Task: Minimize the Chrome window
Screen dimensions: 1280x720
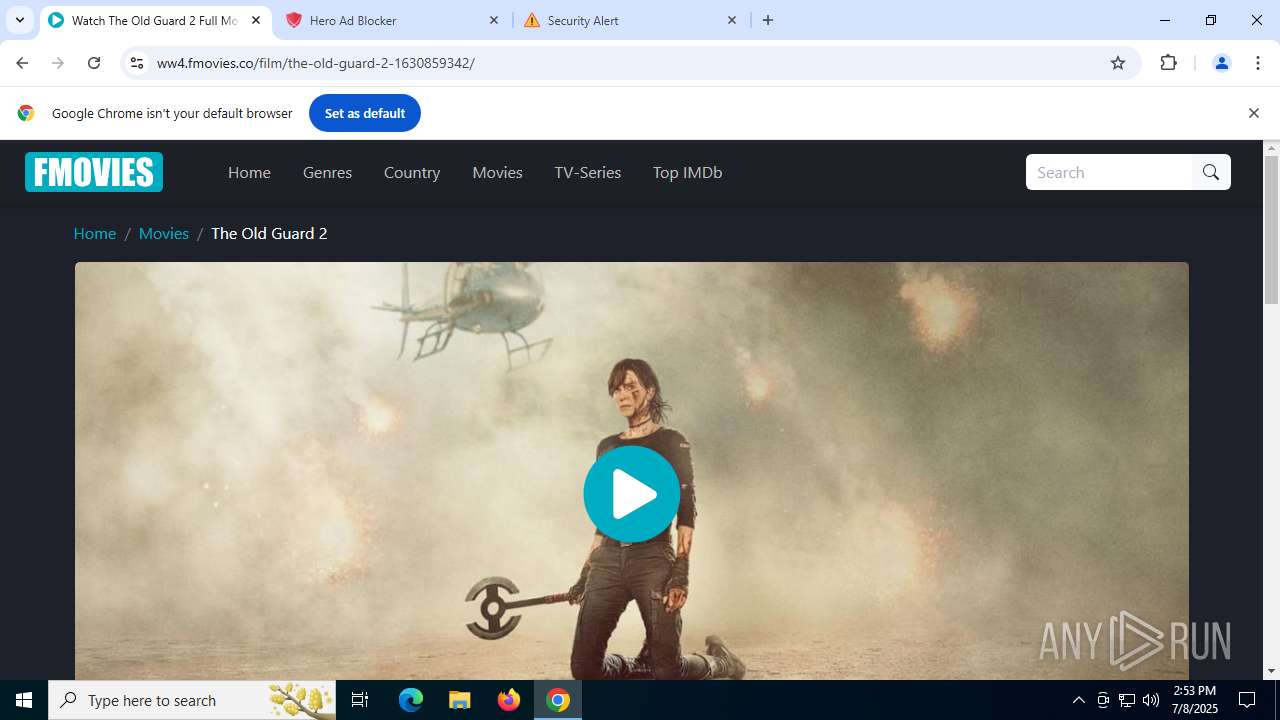Action: tap(1165, 20)
